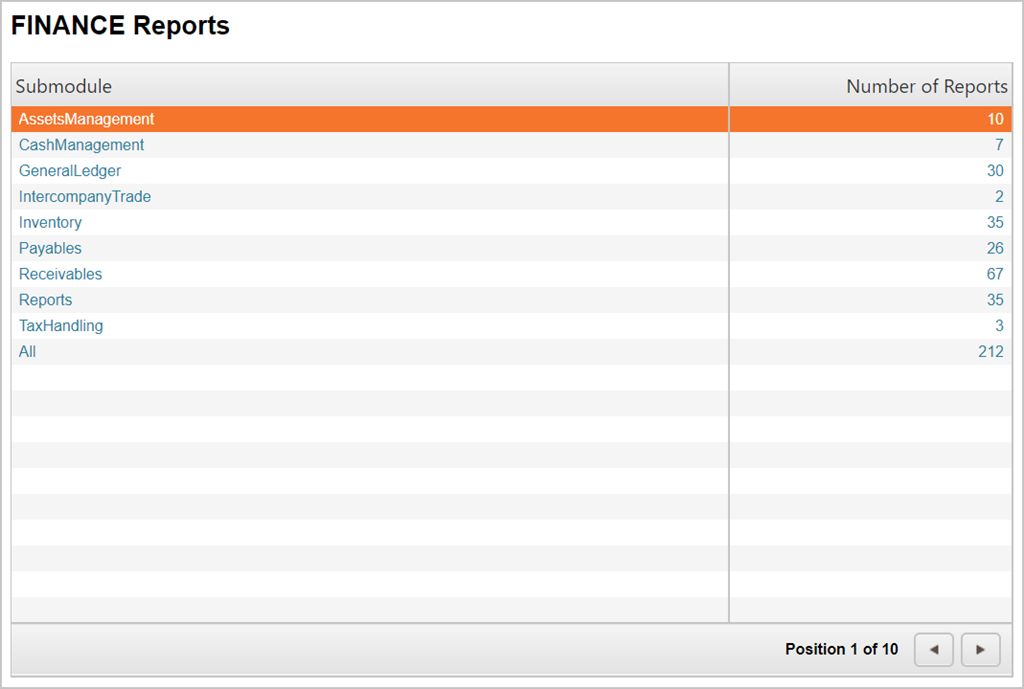
Task: Click the Payables submodule link
Action: [50, 249]
